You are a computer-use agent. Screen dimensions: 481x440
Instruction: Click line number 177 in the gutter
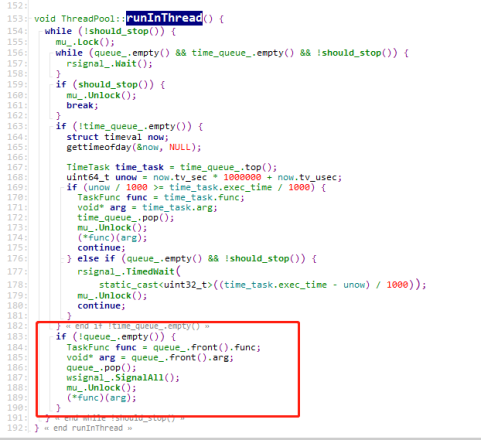point(16,272)
